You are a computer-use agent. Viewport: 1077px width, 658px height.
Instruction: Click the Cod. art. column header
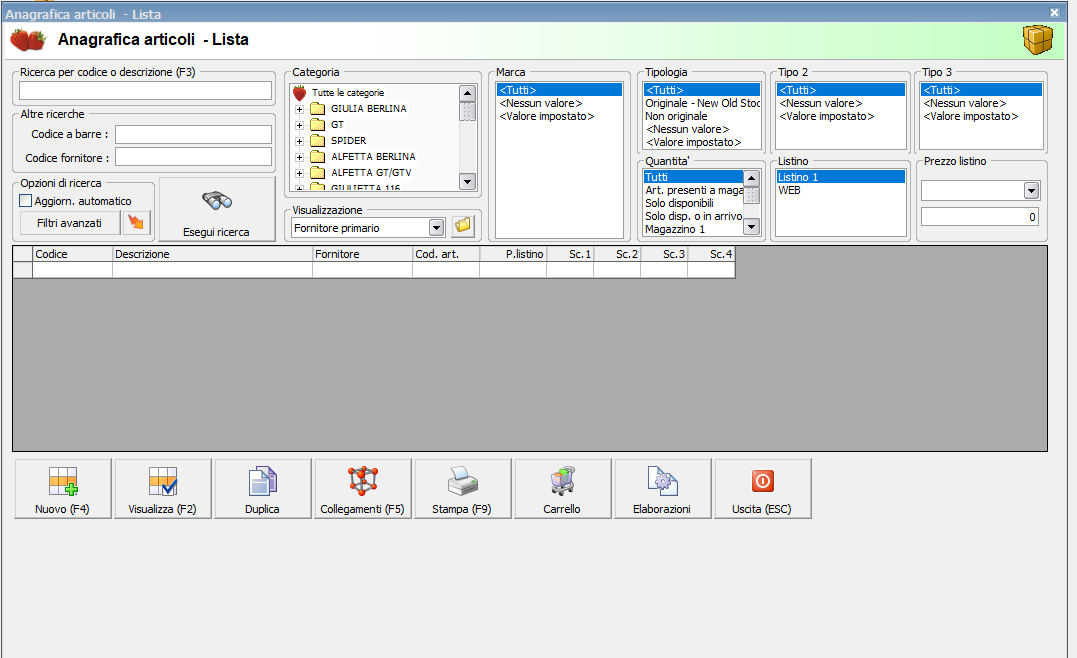tap(446, 254)
